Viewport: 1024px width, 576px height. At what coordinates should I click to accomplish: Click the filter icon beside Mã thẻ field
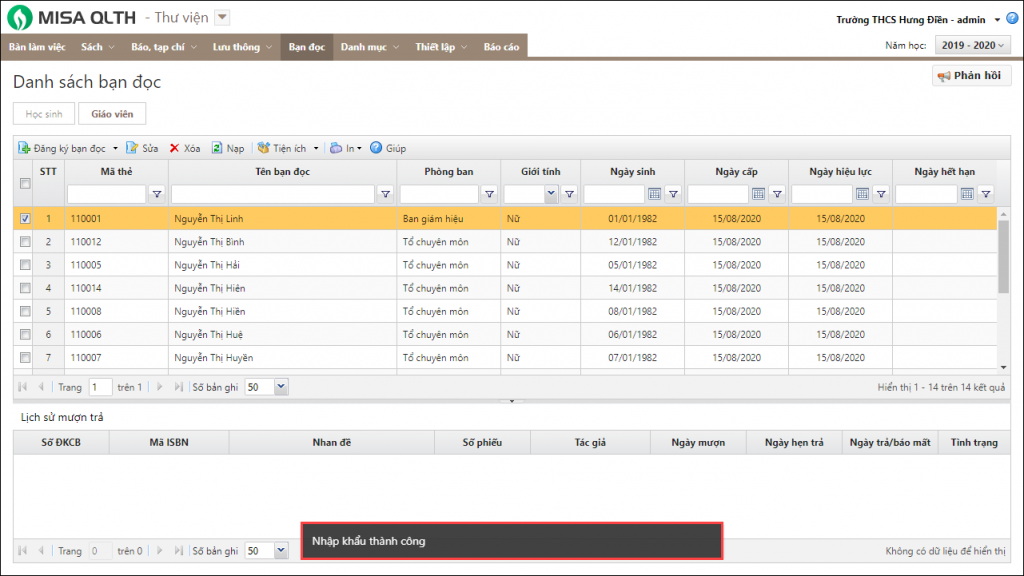157,194
